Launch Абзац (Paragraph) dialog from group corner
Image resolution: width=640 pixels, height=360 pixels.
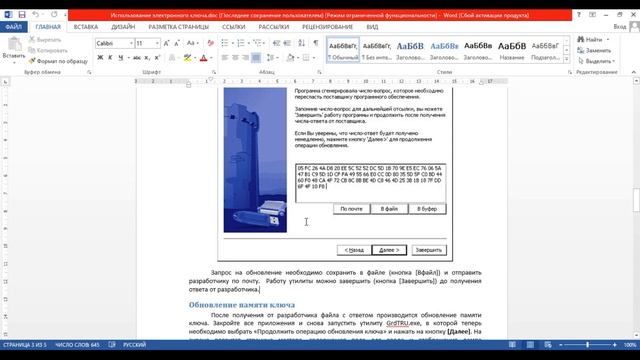(x=319, y=72)
